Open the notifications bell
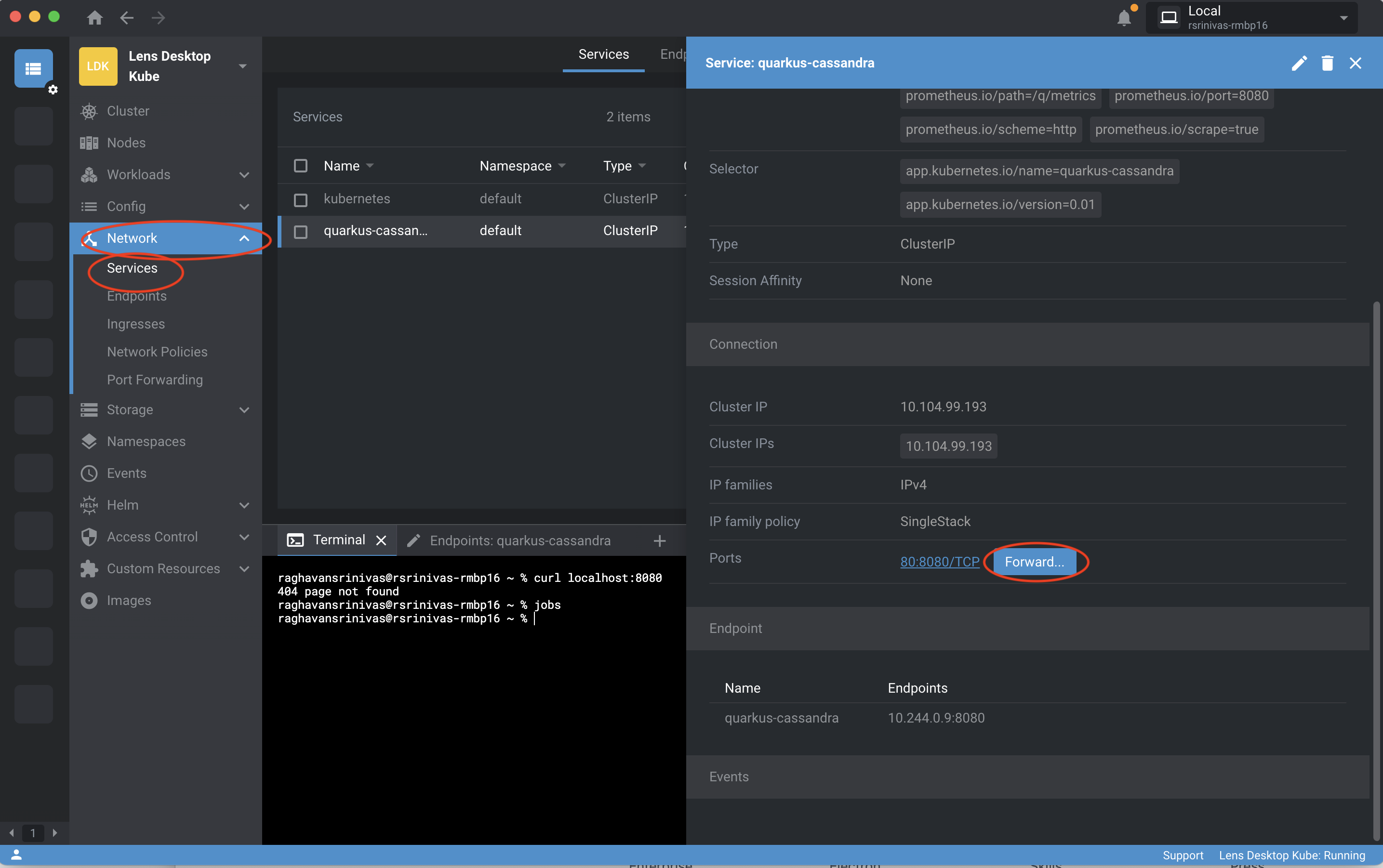This screenshot has width=1383, height=868. pos(1124,18)
